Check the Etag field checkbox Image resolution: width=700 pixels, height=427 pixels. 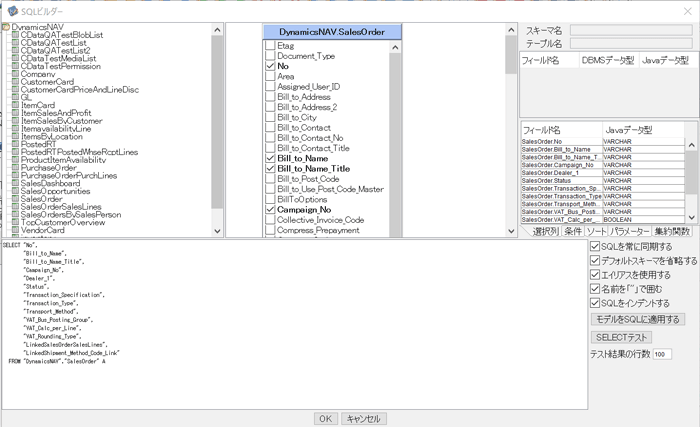coord(270,46)
